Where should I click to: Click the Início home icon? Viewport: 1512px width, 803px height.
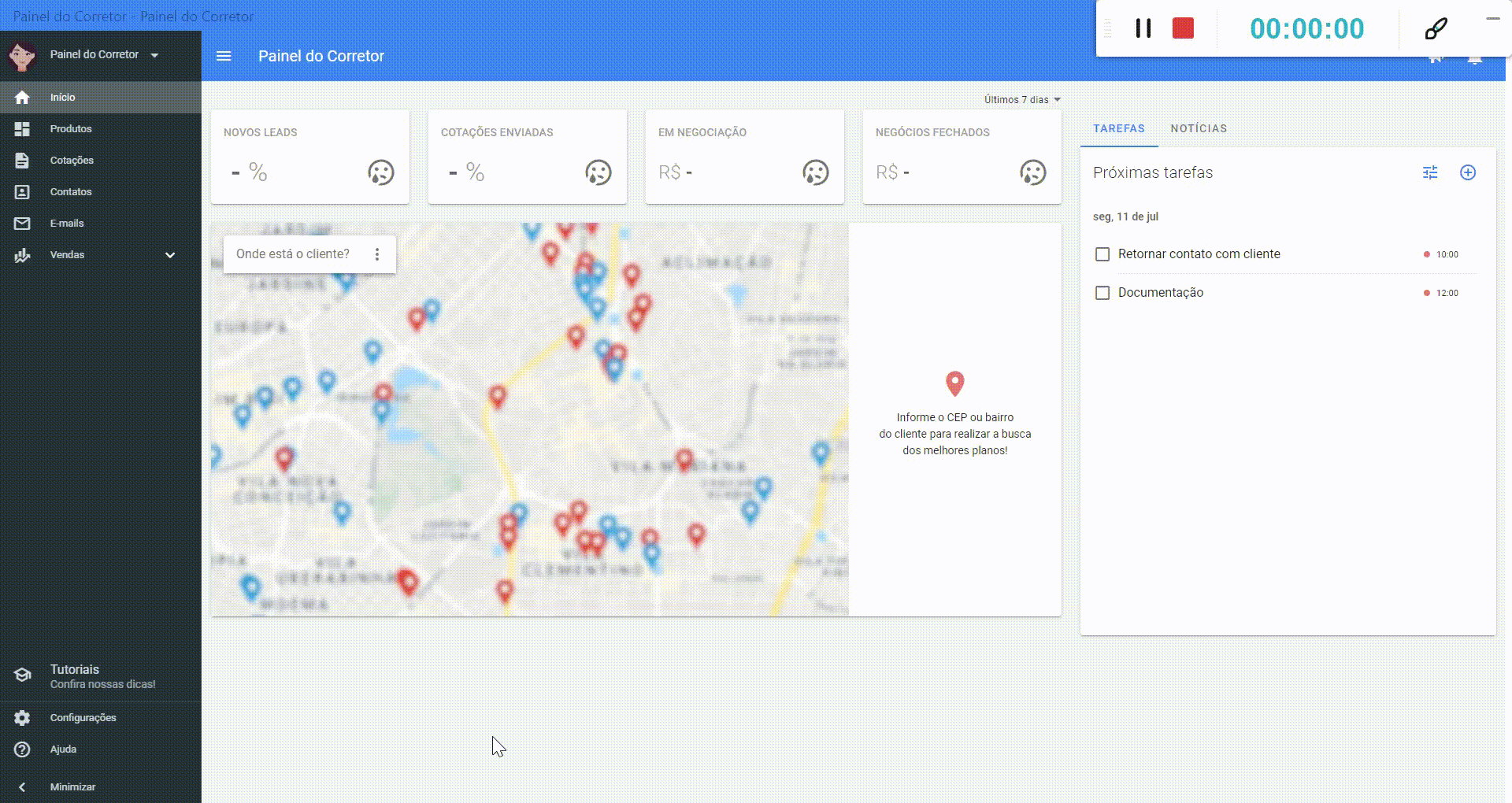click(22, 97)
